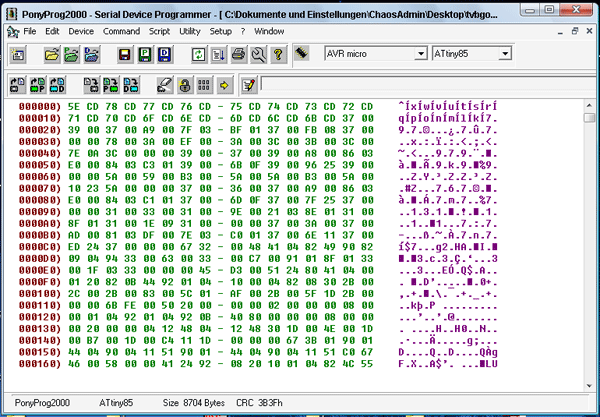Click the empty text field in the second toolbar
Viewport: 600px width, 417px height.
[429, 83]
